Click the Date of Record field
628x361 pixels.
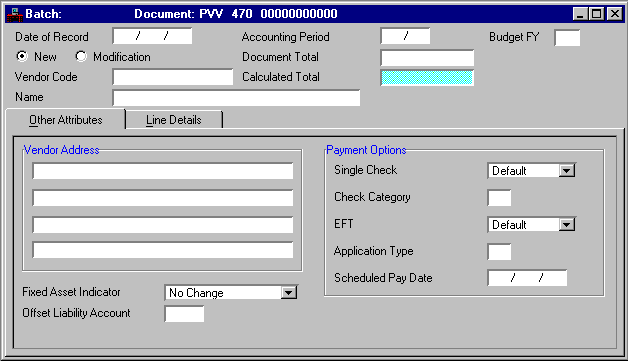click(x=152, y=36)
